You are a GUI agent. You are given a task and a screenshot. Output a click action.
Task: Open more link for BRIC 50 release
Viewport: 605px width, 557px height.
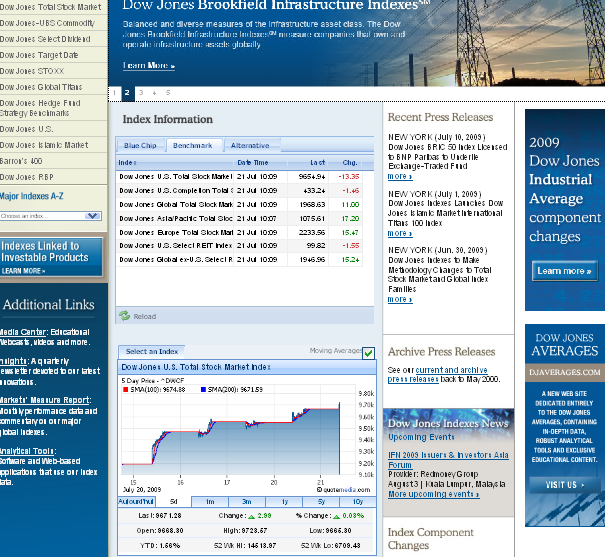[x=400, y=176]
